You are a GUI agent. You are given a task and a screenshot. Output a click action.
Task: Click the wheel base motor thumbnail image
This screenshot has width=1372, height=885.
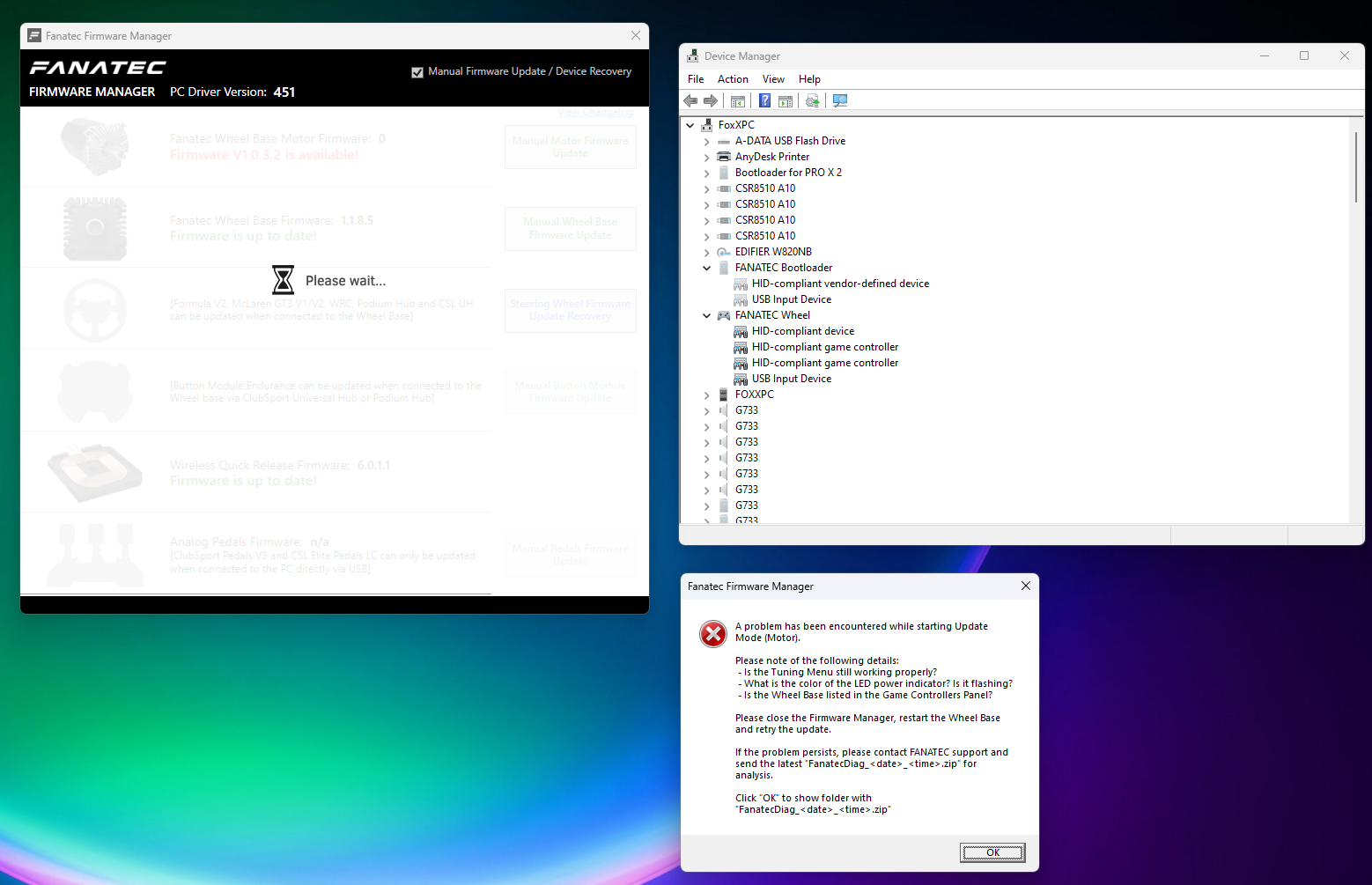point(95,146)
